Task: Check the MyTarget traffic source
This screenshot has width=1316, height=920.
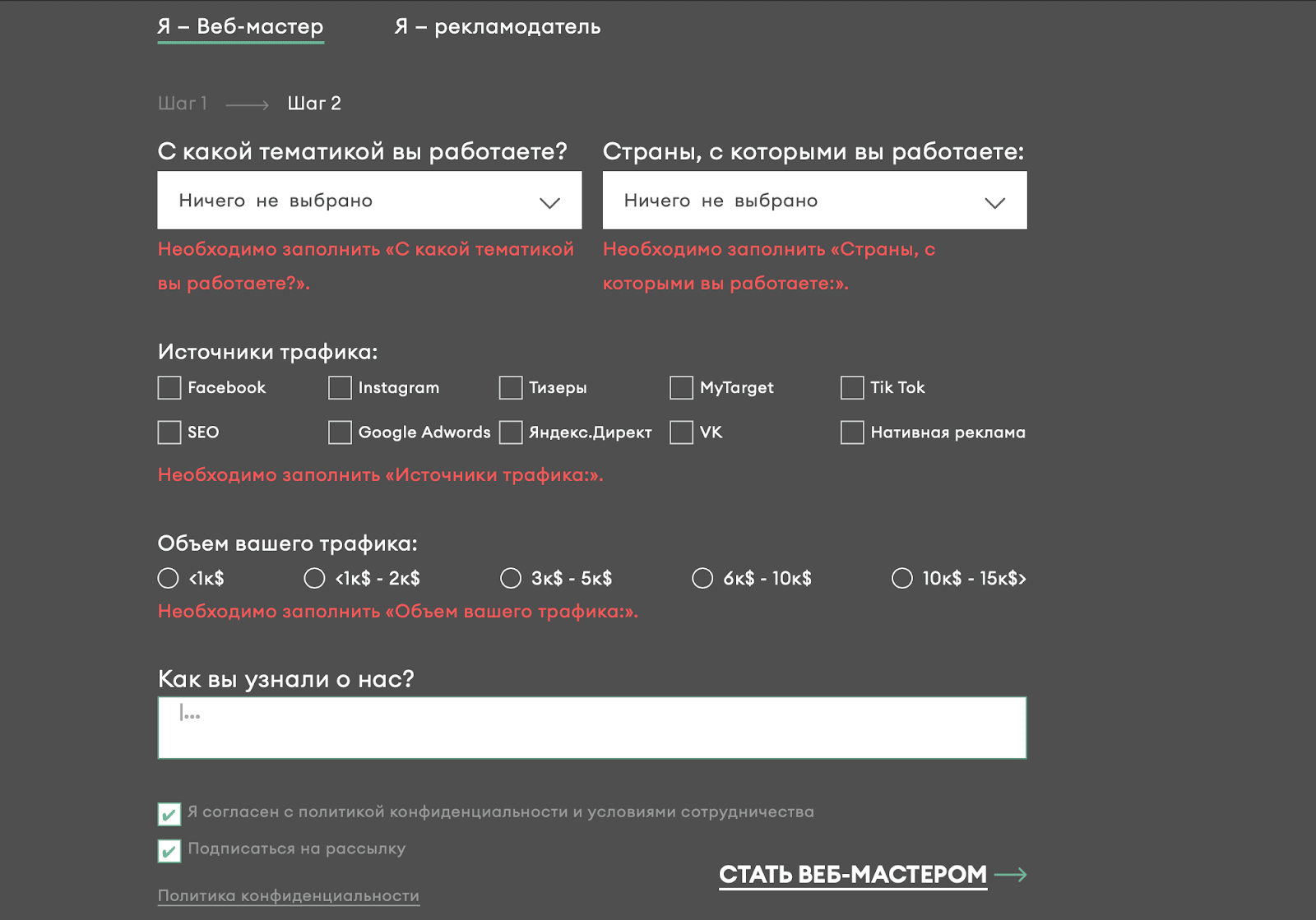Action: [682, 387]
